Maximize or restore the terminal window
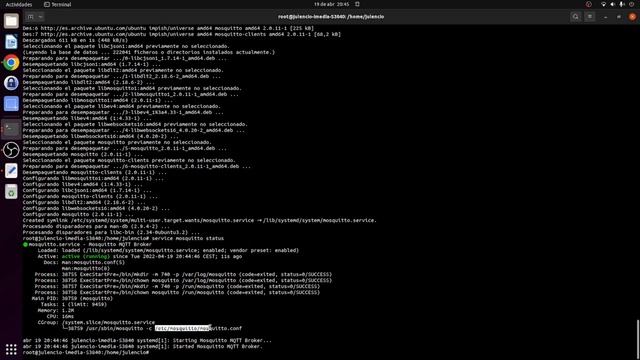 pyautogui.click(x=619, y=17)
